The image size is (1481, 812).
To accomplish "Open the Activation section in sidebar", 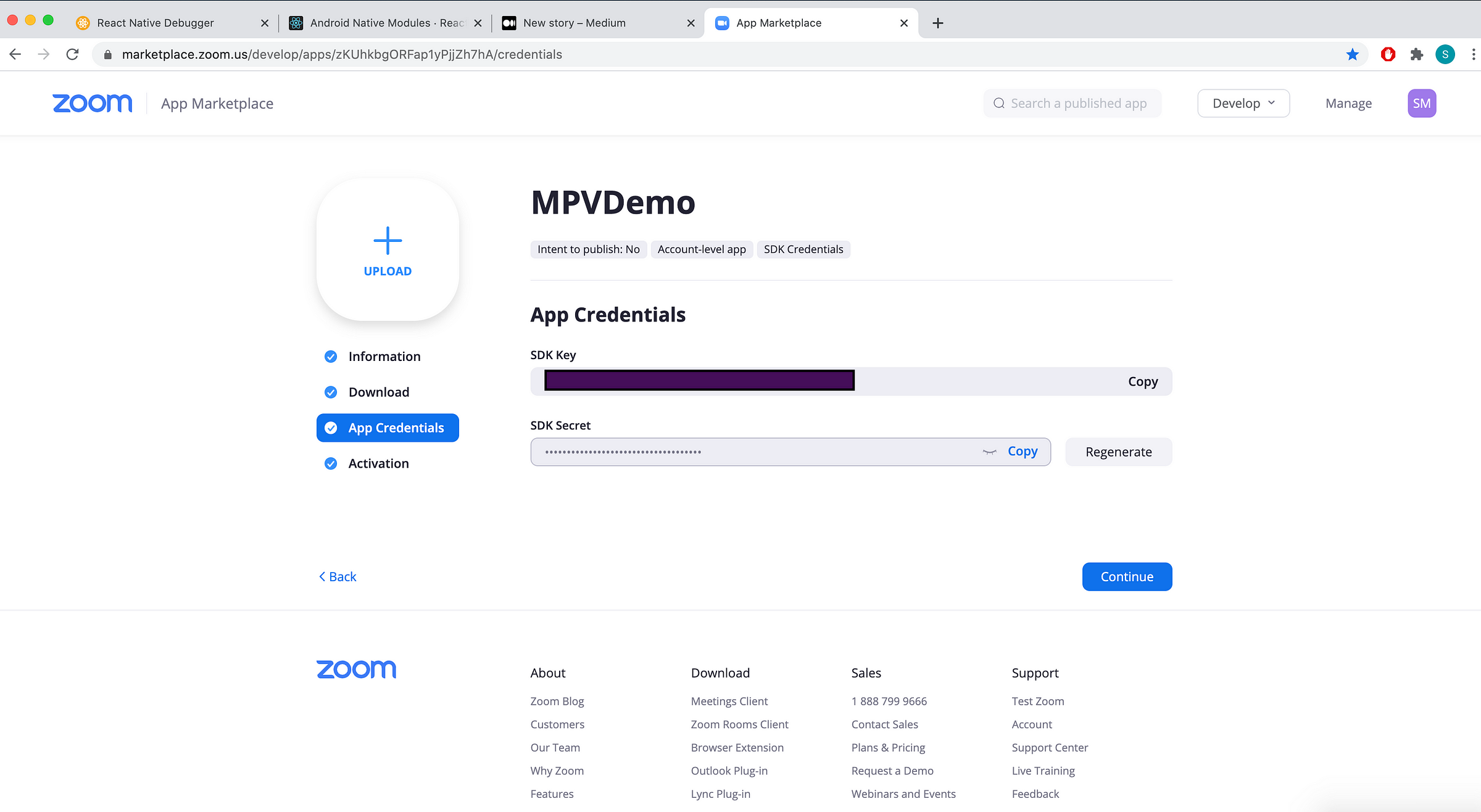I will pos(378,463).
